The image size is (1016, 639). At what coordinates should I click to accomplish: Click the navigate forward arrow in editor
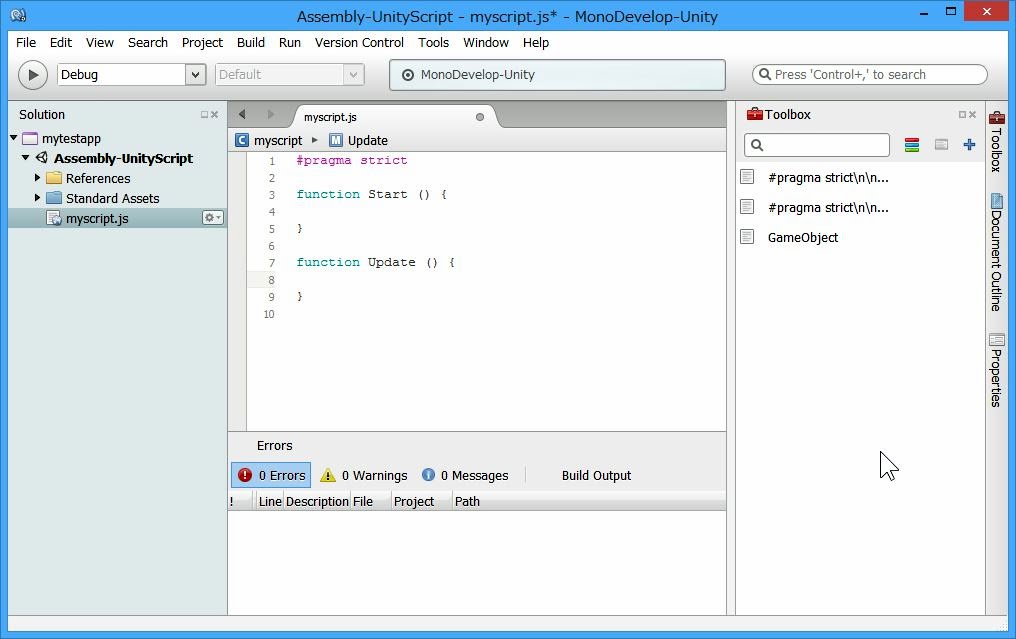coord(270,115)
